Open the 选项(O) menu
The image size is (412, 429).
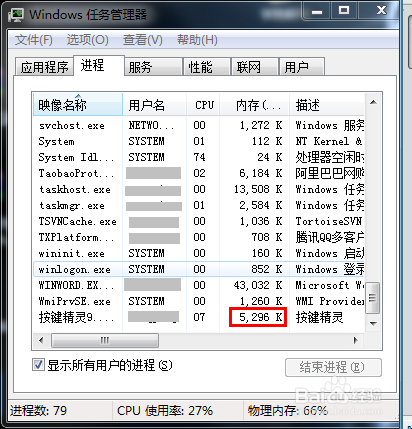[87, 40]
